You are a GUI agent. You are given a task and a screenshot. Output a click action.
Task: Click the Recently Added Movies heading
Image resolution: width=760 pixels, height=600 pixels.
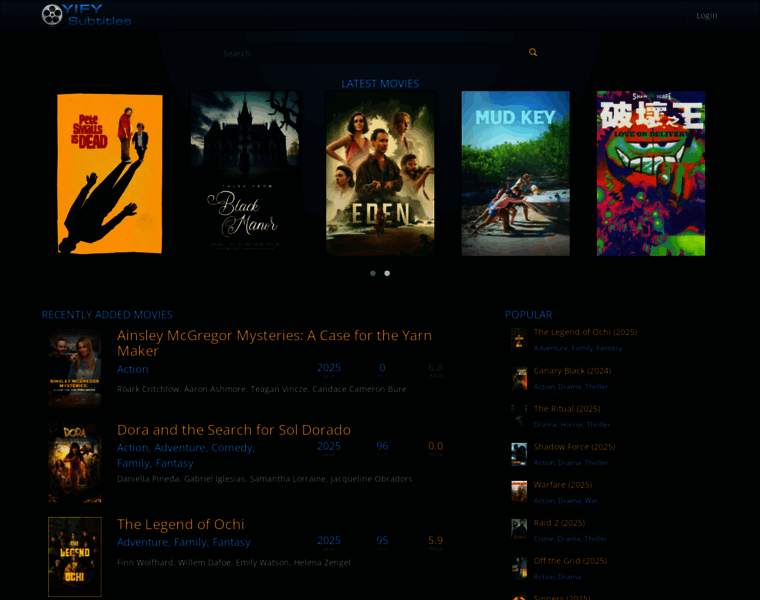tap(107, 315)
